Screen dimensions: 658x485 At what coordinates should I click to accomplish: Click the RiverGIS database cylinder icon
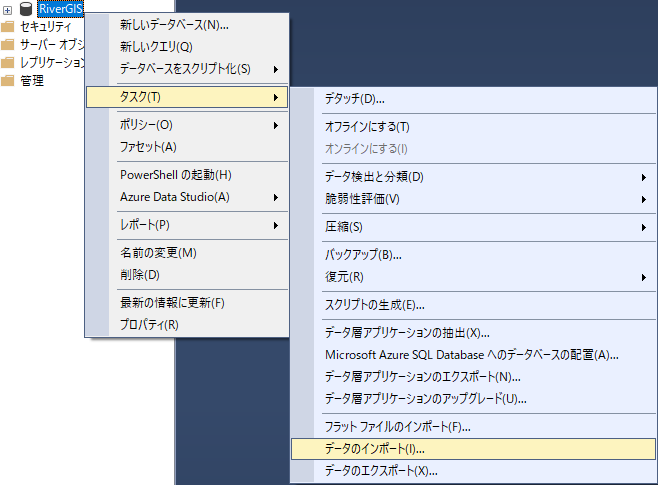click(26, 9)
